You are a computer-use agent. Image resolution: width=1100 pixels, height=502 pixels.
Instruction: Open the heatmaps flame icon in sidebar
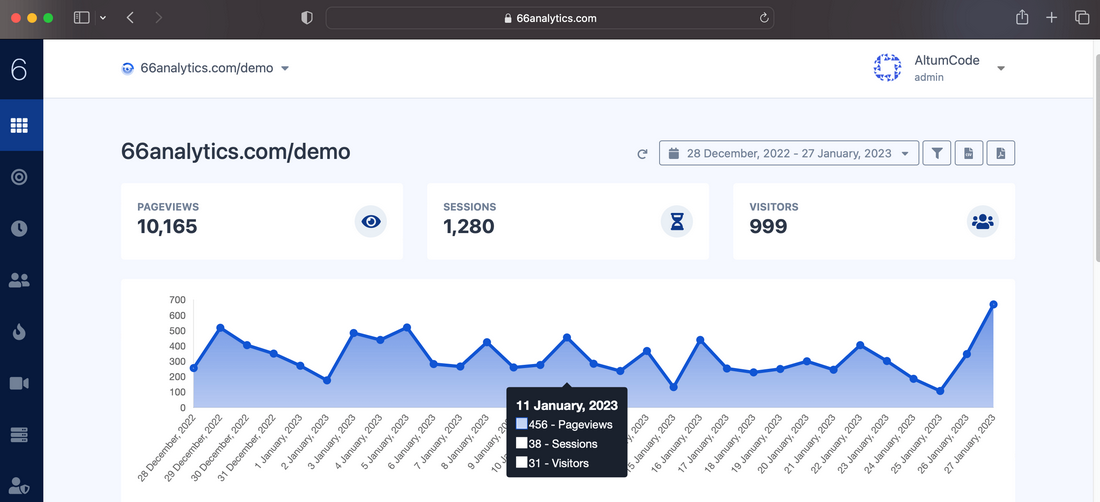[19, 332]
